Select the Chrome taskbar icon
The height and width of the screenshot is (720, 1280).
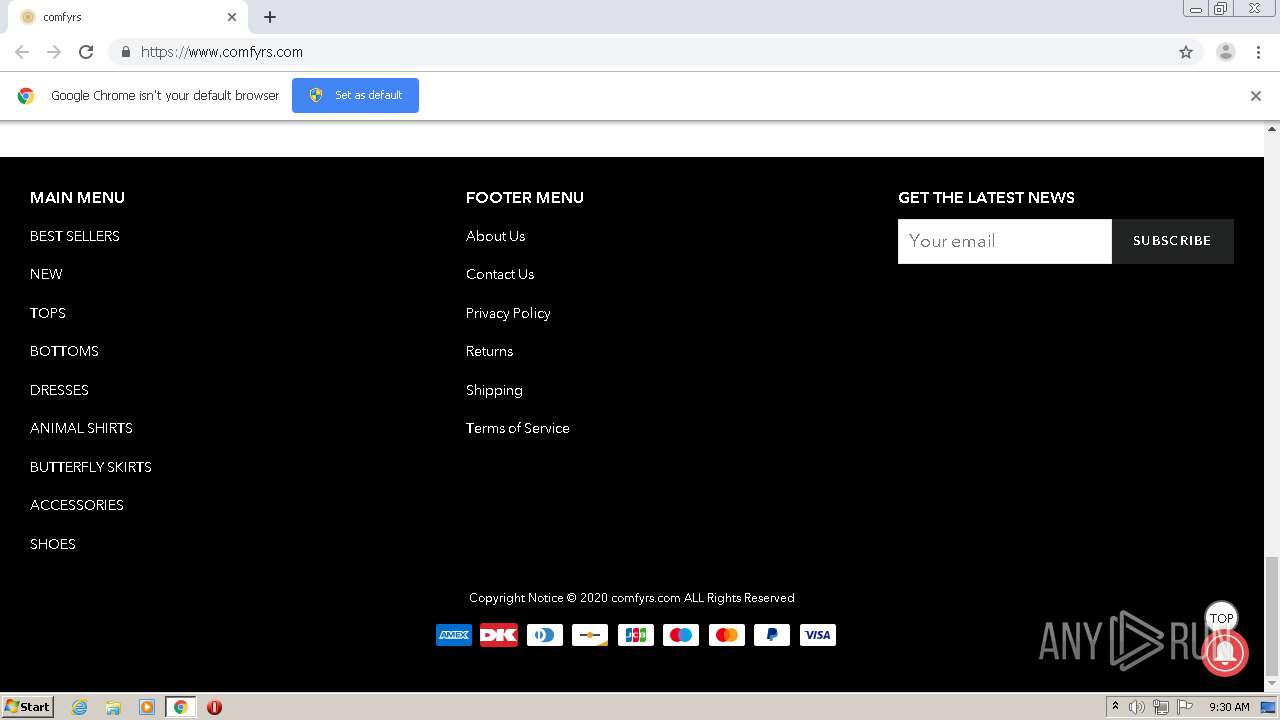pyautogui.click(x=181, y=707)
